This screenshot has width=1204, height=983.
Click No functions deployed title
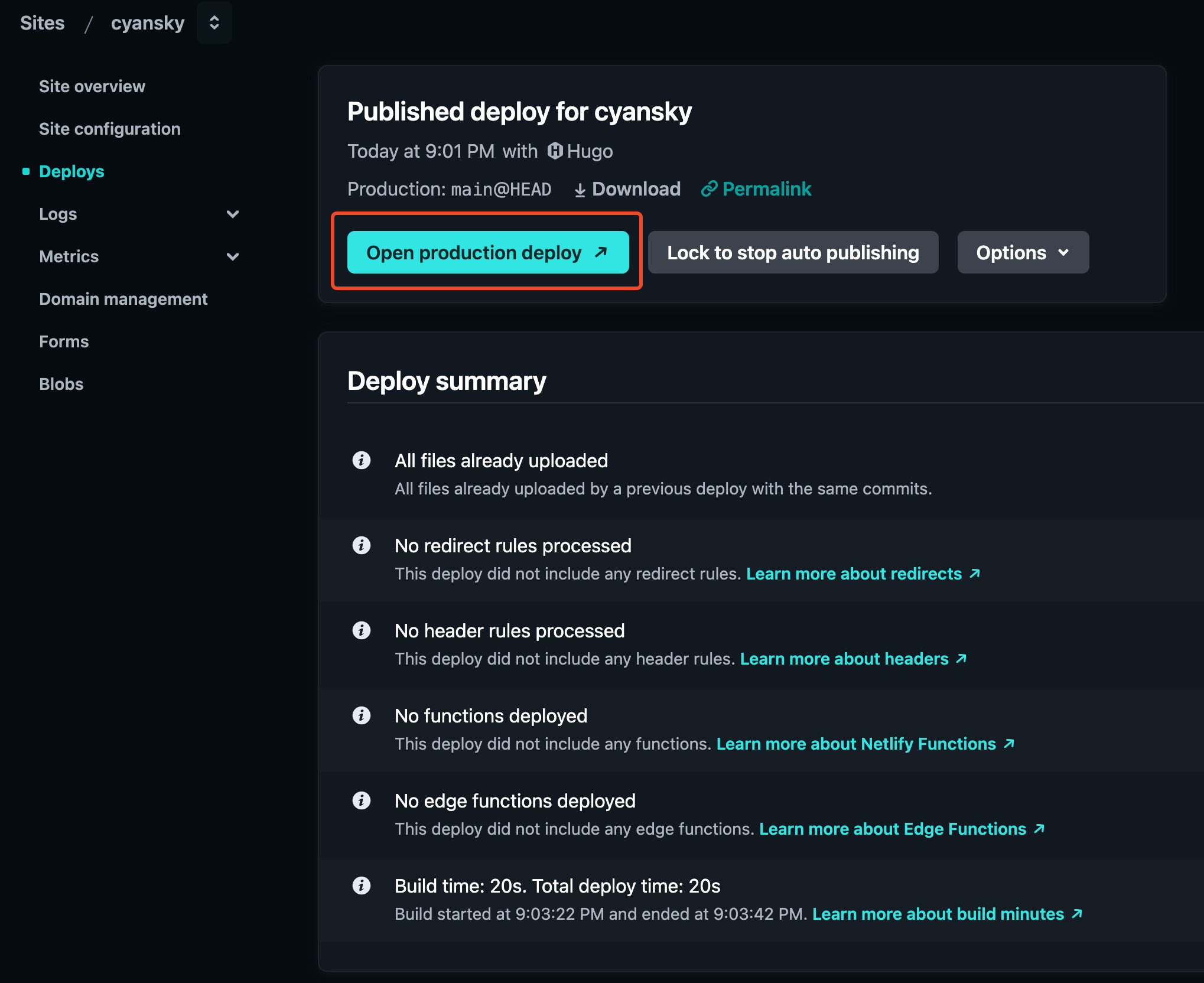(491, 716)
